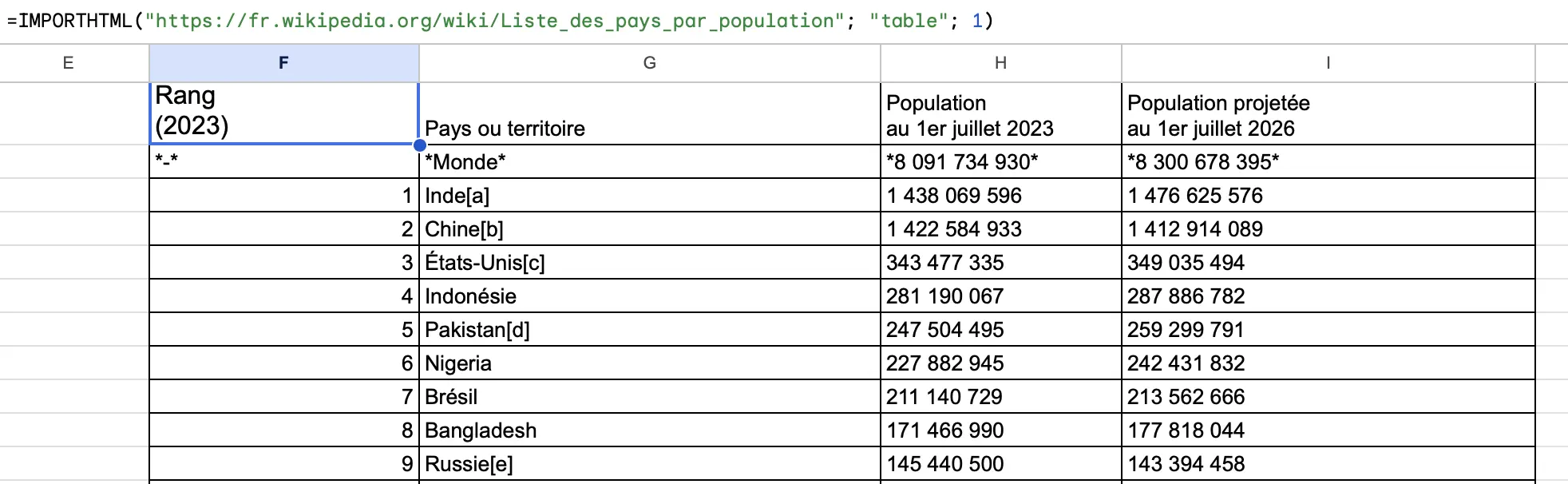
Task: Click the '247 504 495' cell
Action: point(1001,329)
